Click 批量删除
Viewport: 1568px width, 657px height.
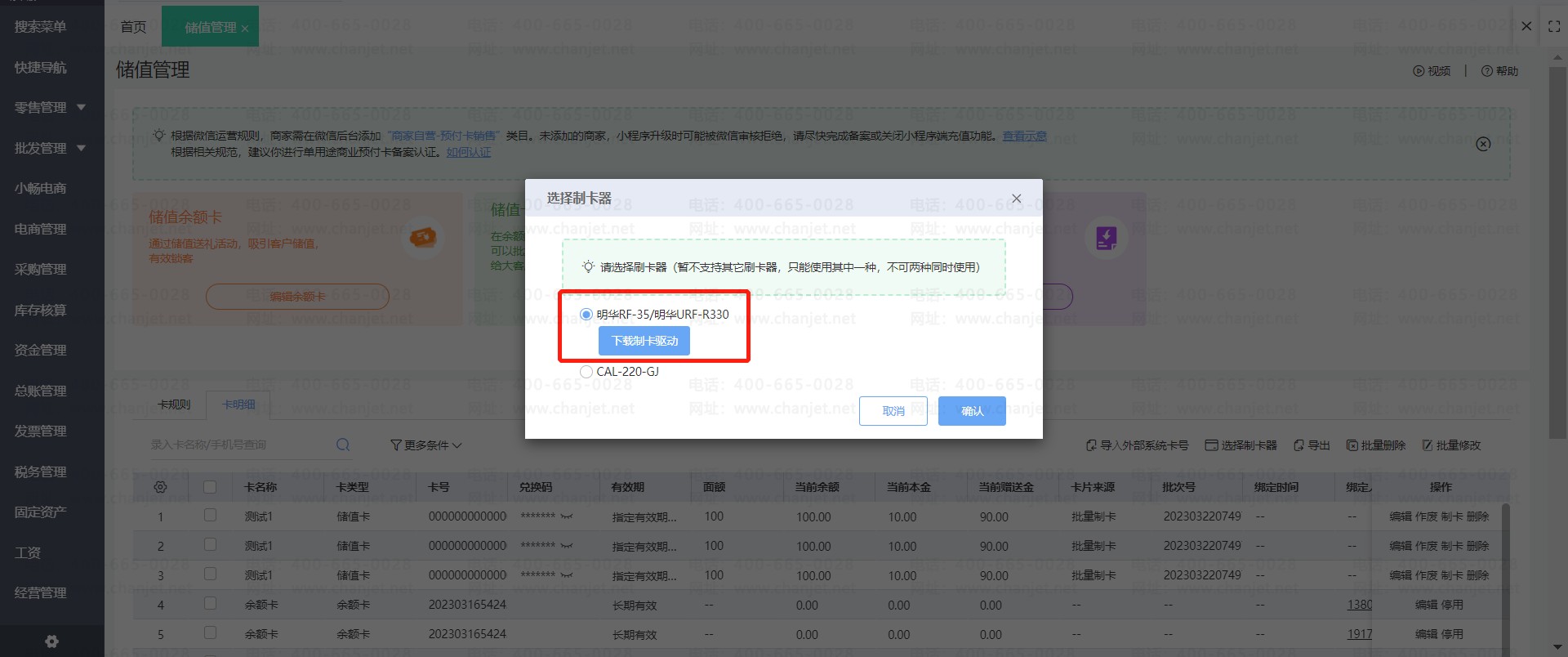click(1376, 445)
